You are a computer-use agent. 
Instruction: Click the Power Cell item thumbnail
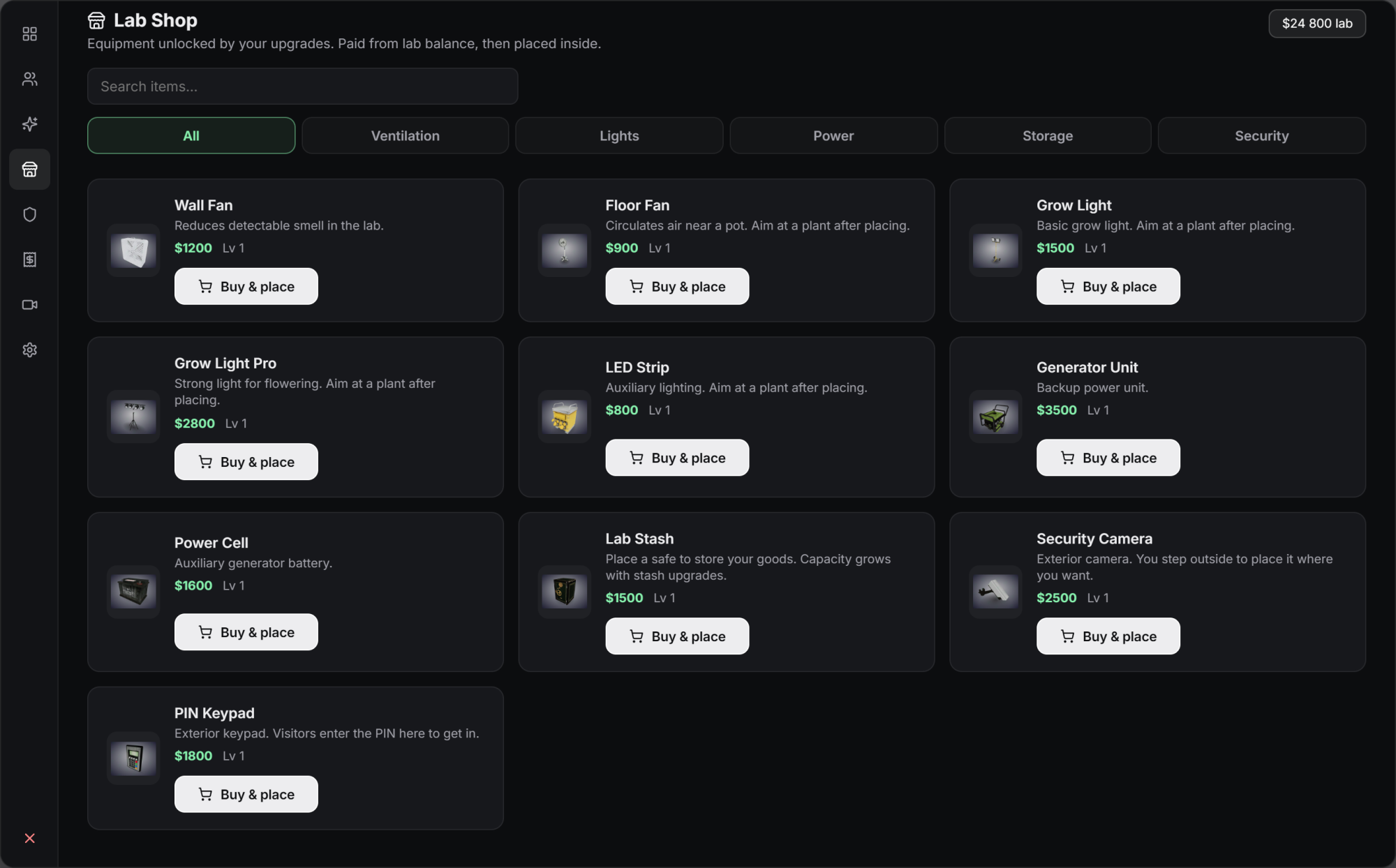click(x=133, y=592)
